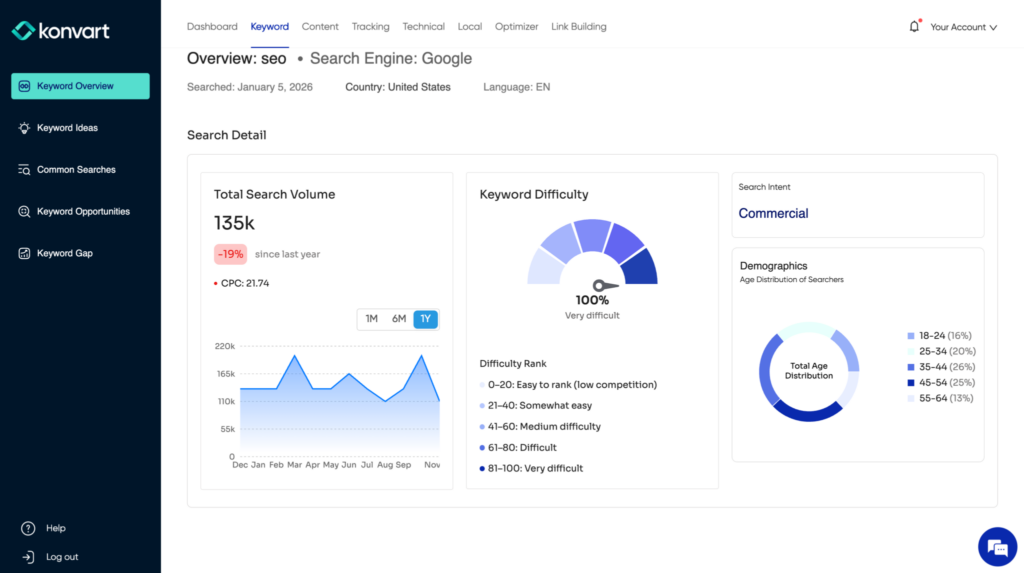Image resolution: width=1024 pixels, height=573 pixels.
Task: Click the Log out arrow icon
Action: 28,557
